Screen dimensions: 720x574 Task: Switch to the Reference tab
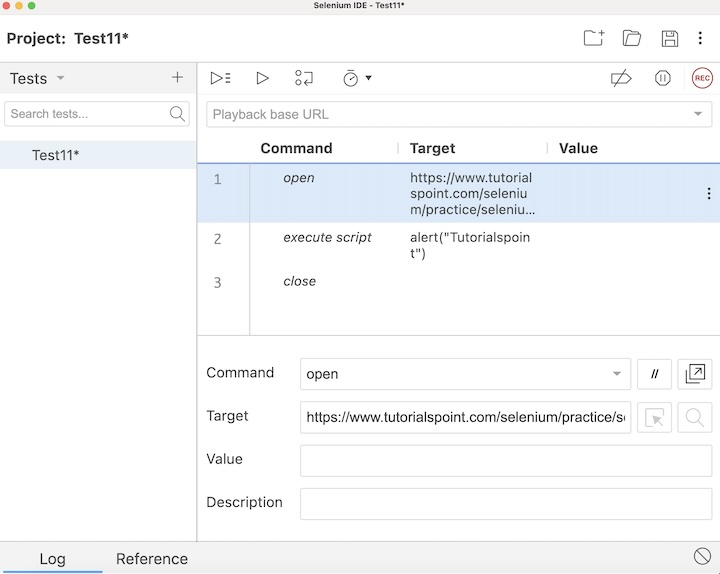click(152, 559)
